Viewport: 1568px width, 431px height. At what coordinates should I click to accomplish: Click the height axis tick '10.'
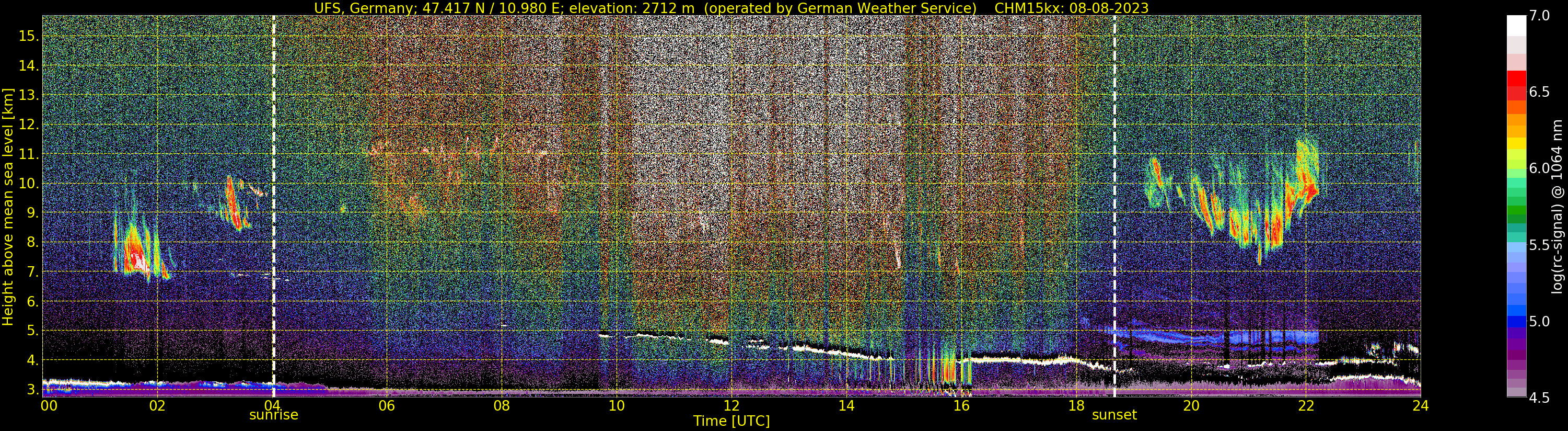(29, 184)
